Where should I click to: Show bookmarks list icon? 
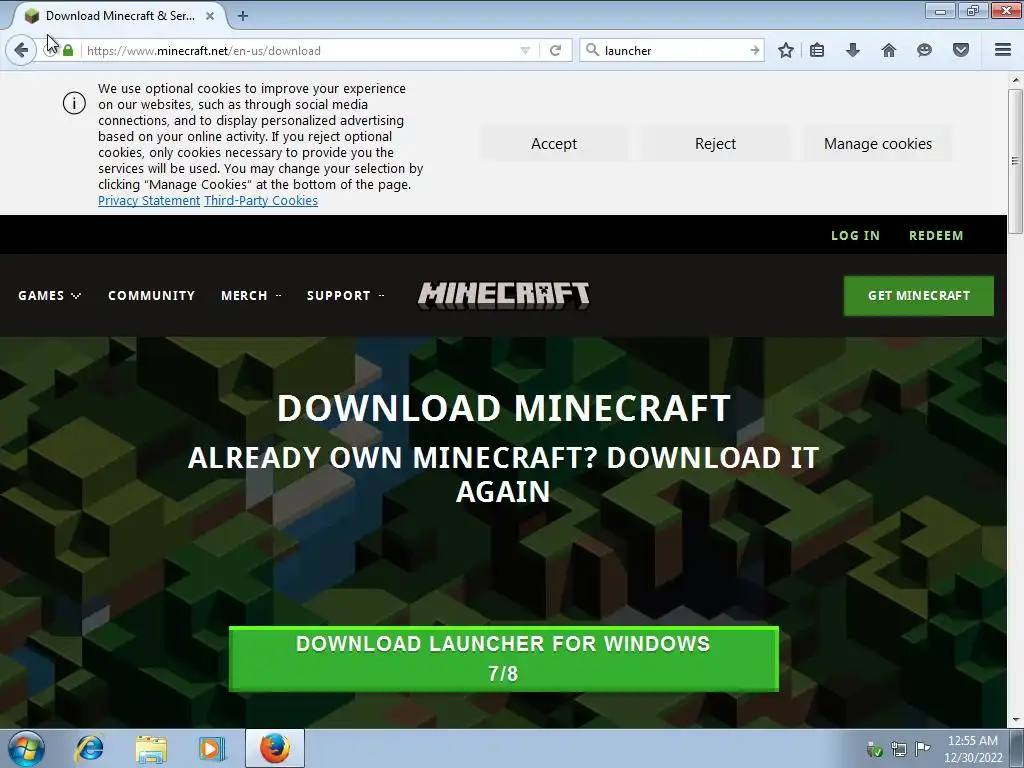(817, 50)
